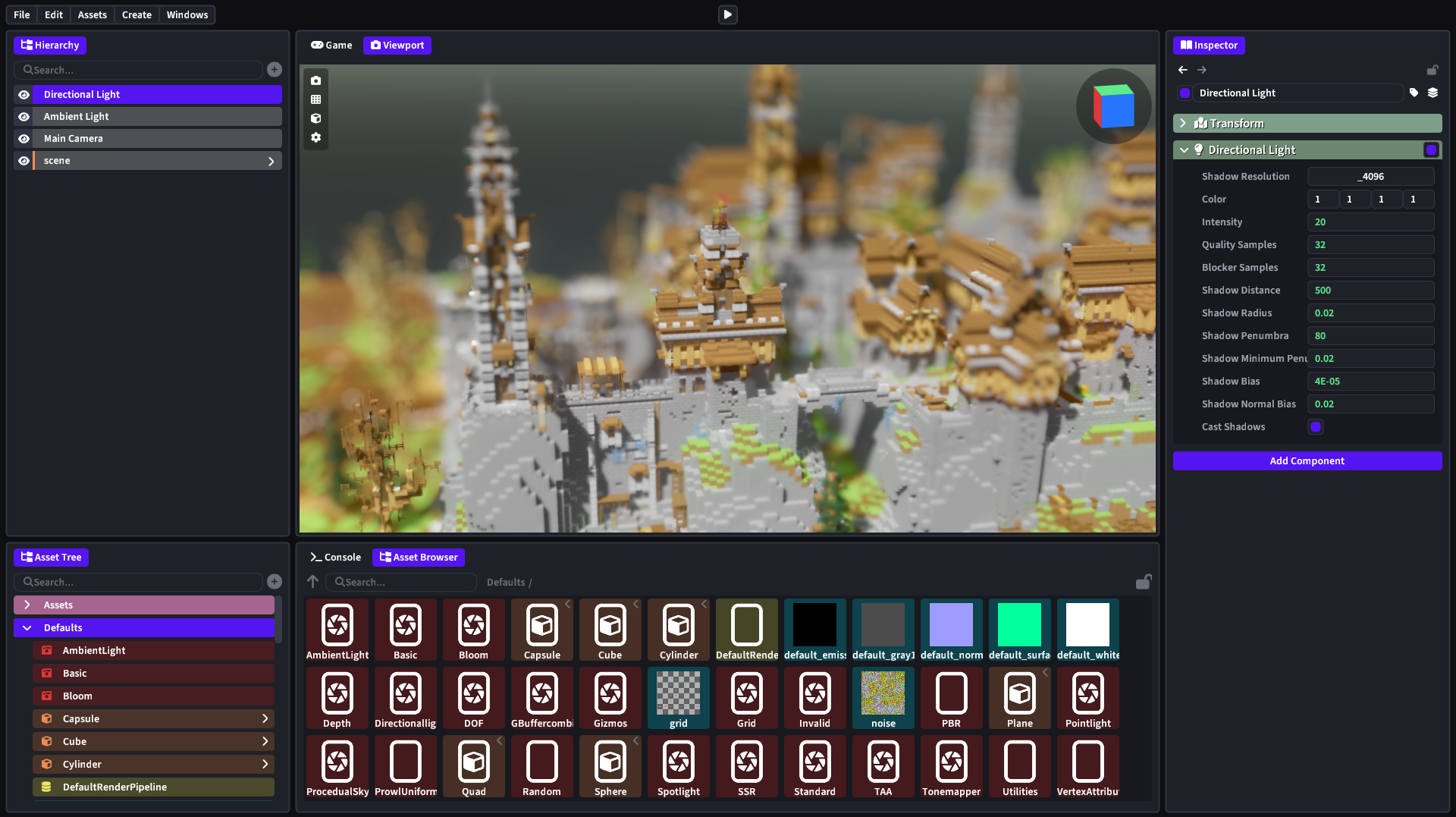Viewport: 1456px width, 817px height.
Task: Select the noise texture thumbnail in Asset Browser
Action: 883,694
